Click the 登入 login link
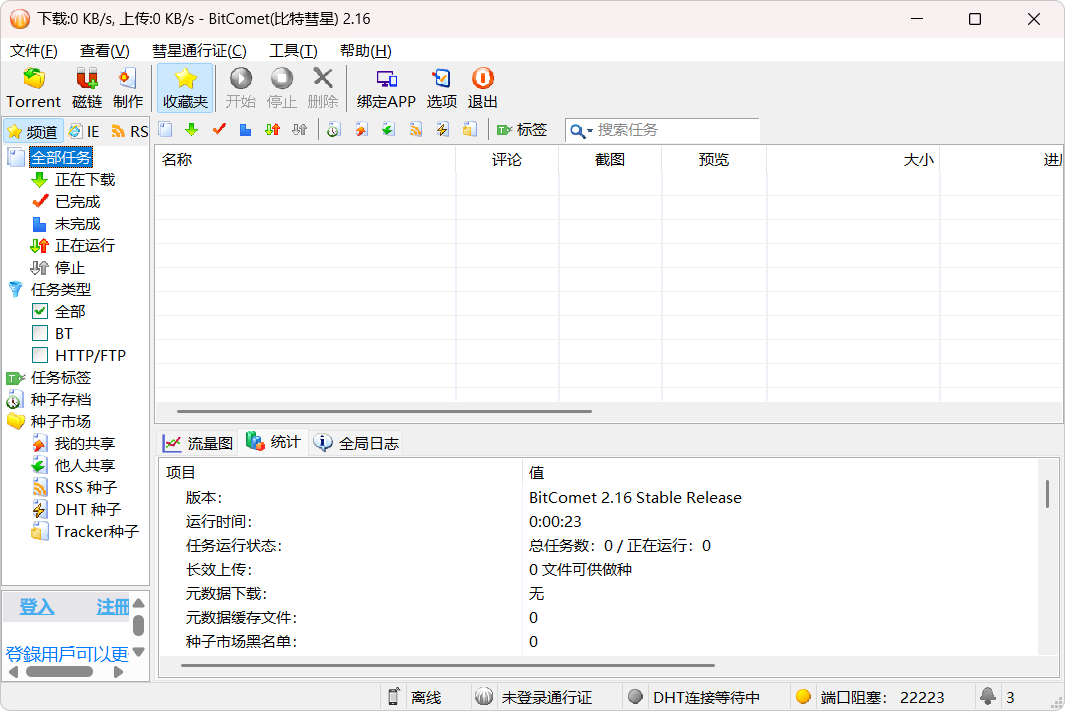1065x711 pixels. [37, 606]
